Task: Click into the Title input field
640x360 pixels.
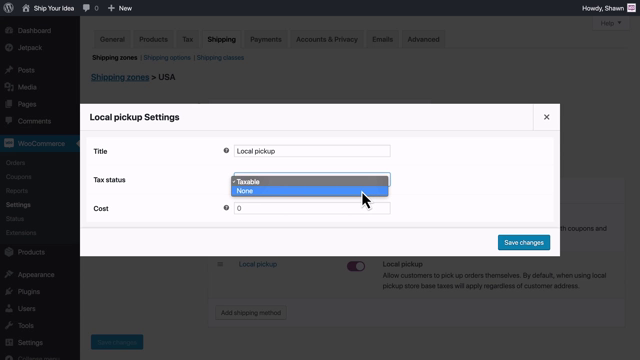Action: click(x=312, y=151)
